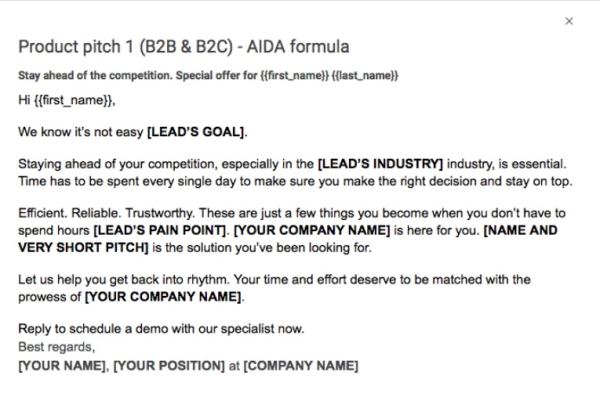The height and width of the screenshot is (397, 600).
Task: Select the [LEAD'S INDUSTRY] placeholder
Action: (380, 164)
